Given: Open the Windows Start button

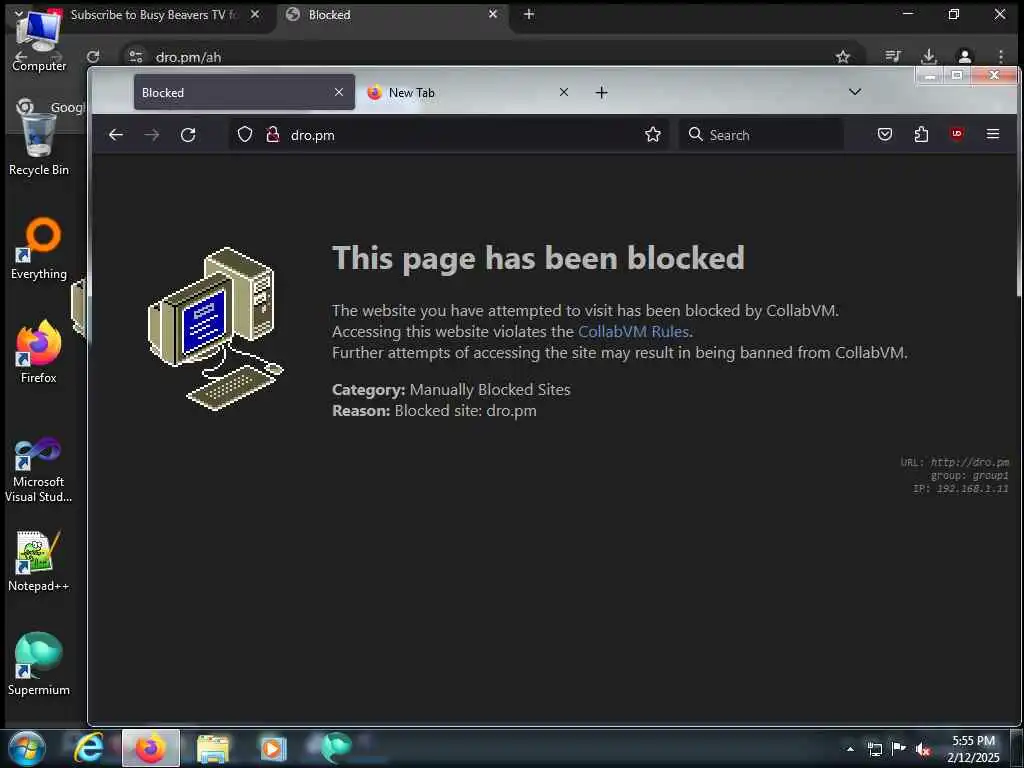Looking at the screenshot, I should pyautogui.click(x=27, y=748).
